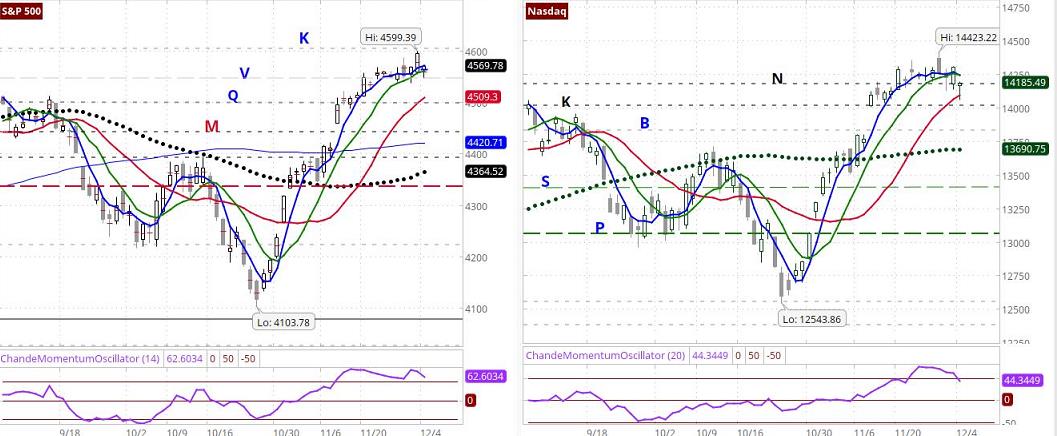
Task: Click the purple 62.6034 tag on the oscillator axis
Action: tap(486, 376)
